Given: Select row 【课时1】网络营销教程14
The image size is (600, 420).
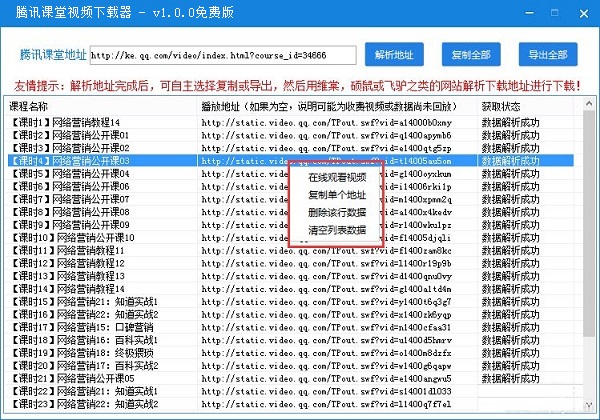Looking at the screenshot, I should [290, 122].
